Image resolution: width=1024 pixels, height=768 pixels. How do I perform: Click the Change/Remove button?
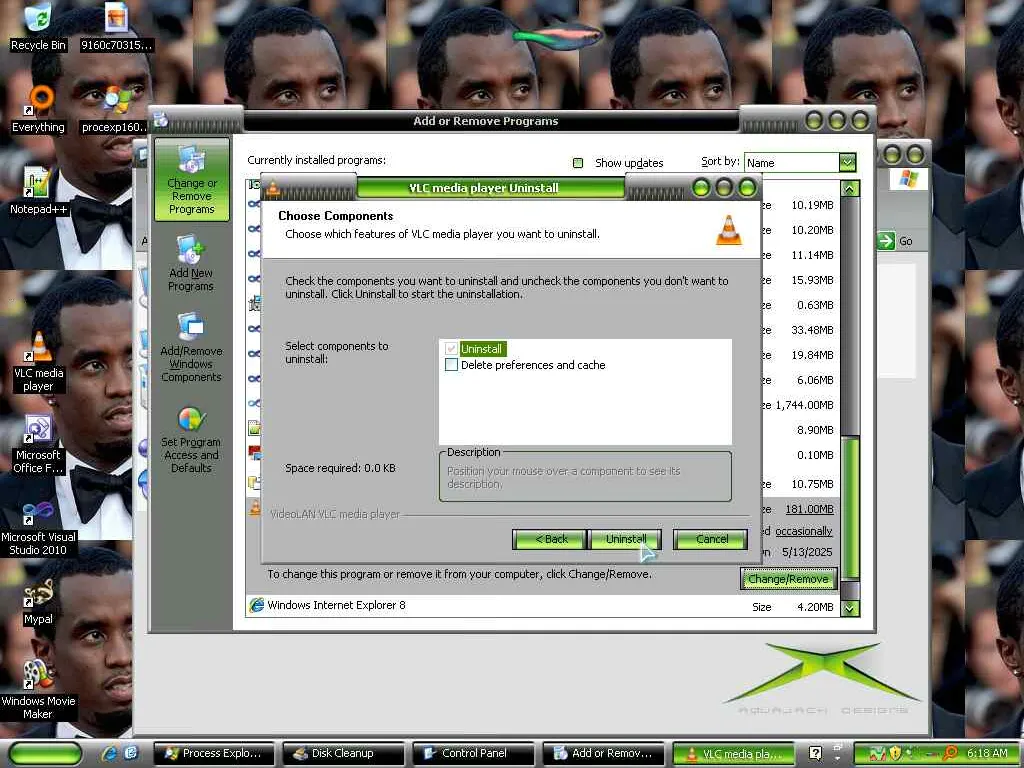pyautogui.click(x=788, y=579)
